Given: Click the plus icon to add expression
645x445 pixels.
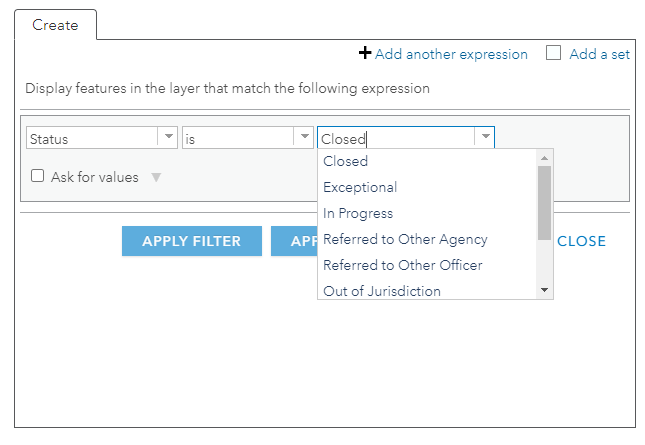Looking at the screenshot, I should click(x=365, y=54).
